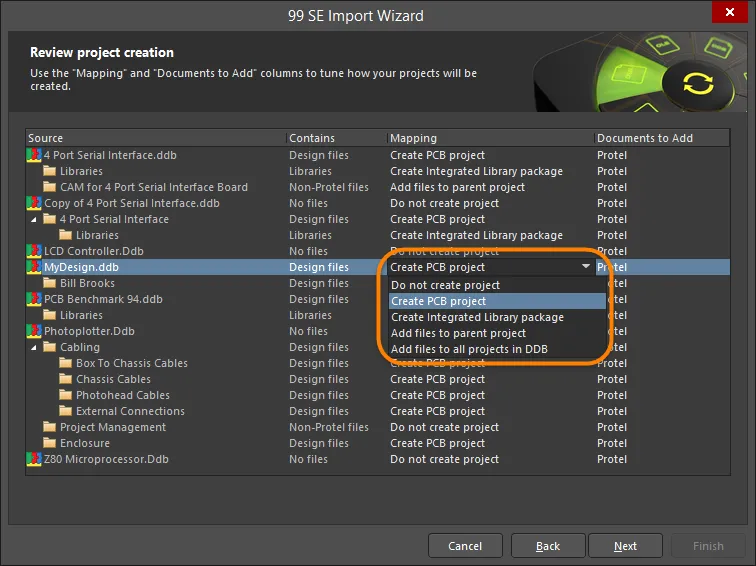Cancel the import wizard
The image size is (756, 566).
(465, 546)
